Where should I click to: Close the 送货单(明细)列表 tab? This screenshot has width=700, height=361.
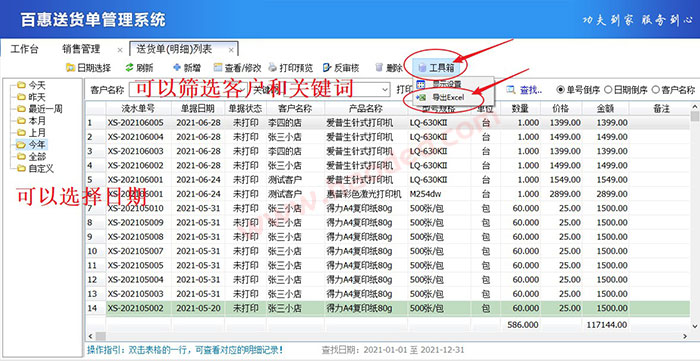click(x=231, y=50)
